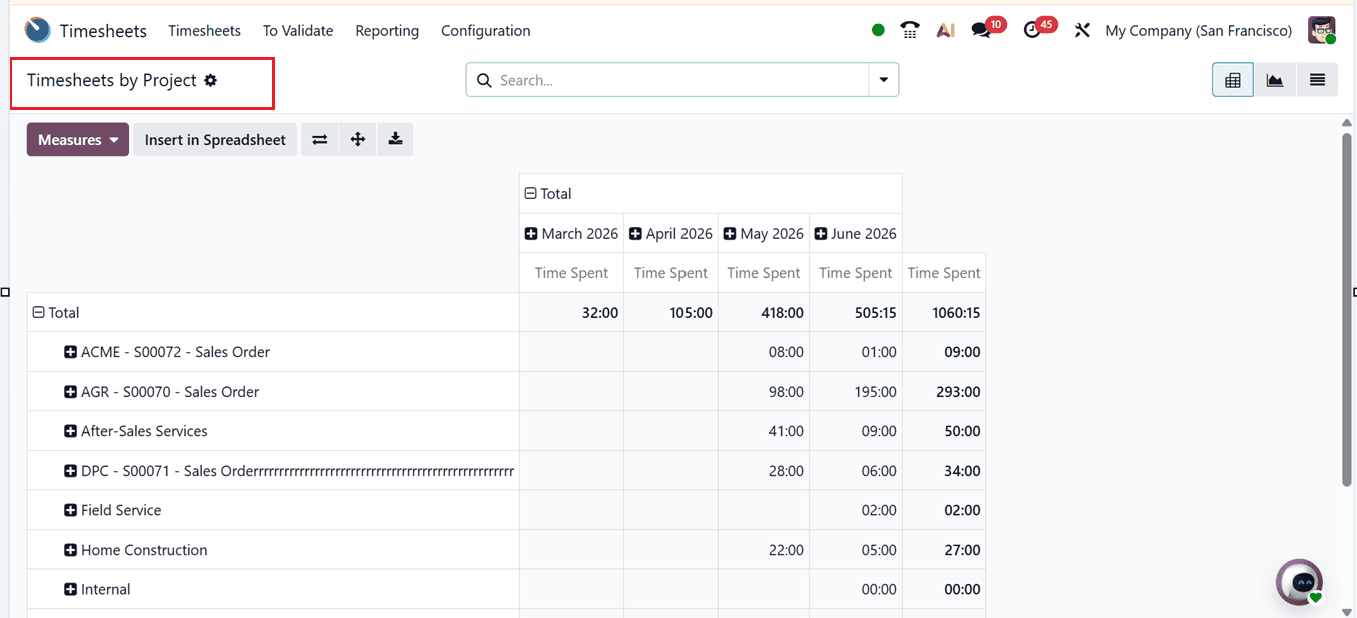Open the gear settings next to Timesheets by Project

point(210,80)
